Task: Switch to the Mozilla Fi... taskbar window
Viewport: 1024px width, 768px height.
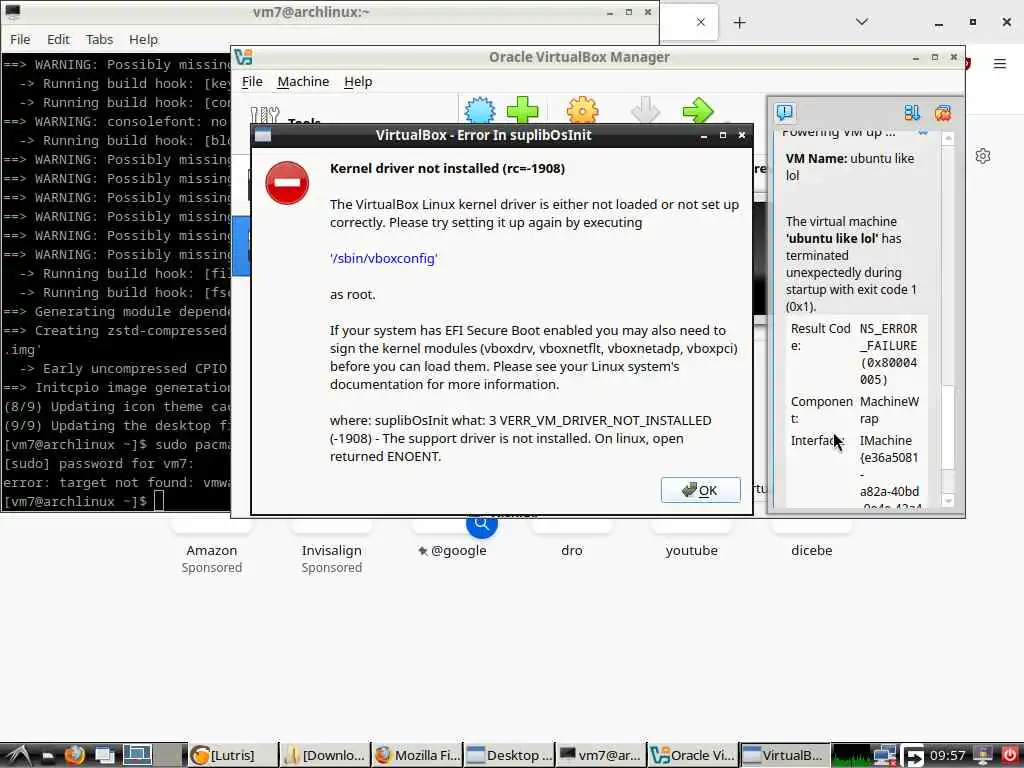Action: tap(417, 756)
